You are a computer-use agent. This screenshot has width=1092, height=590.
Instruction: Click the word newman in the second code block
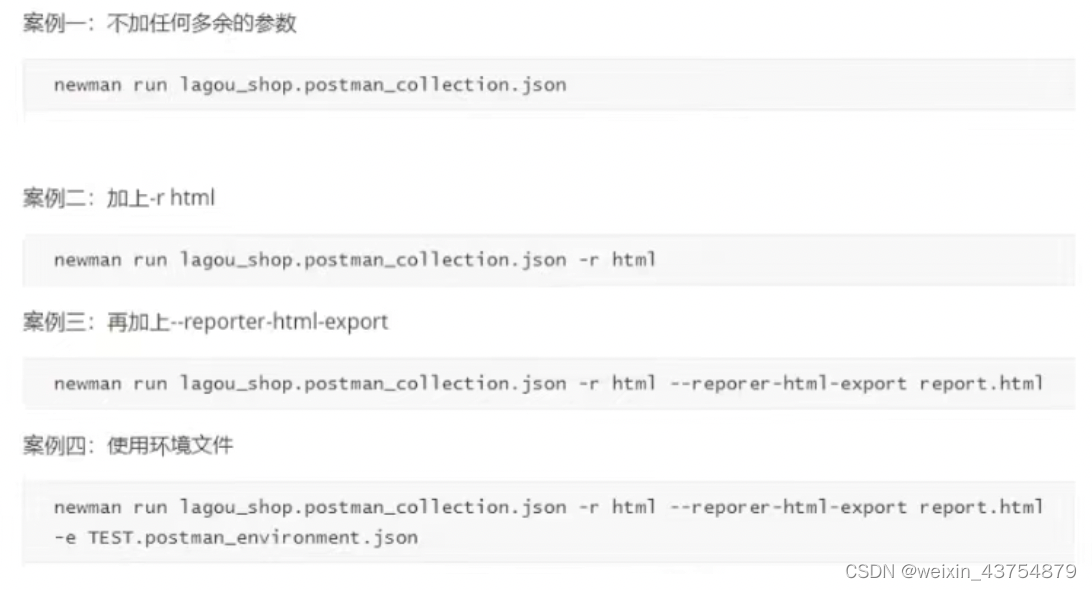click(87, 260)
